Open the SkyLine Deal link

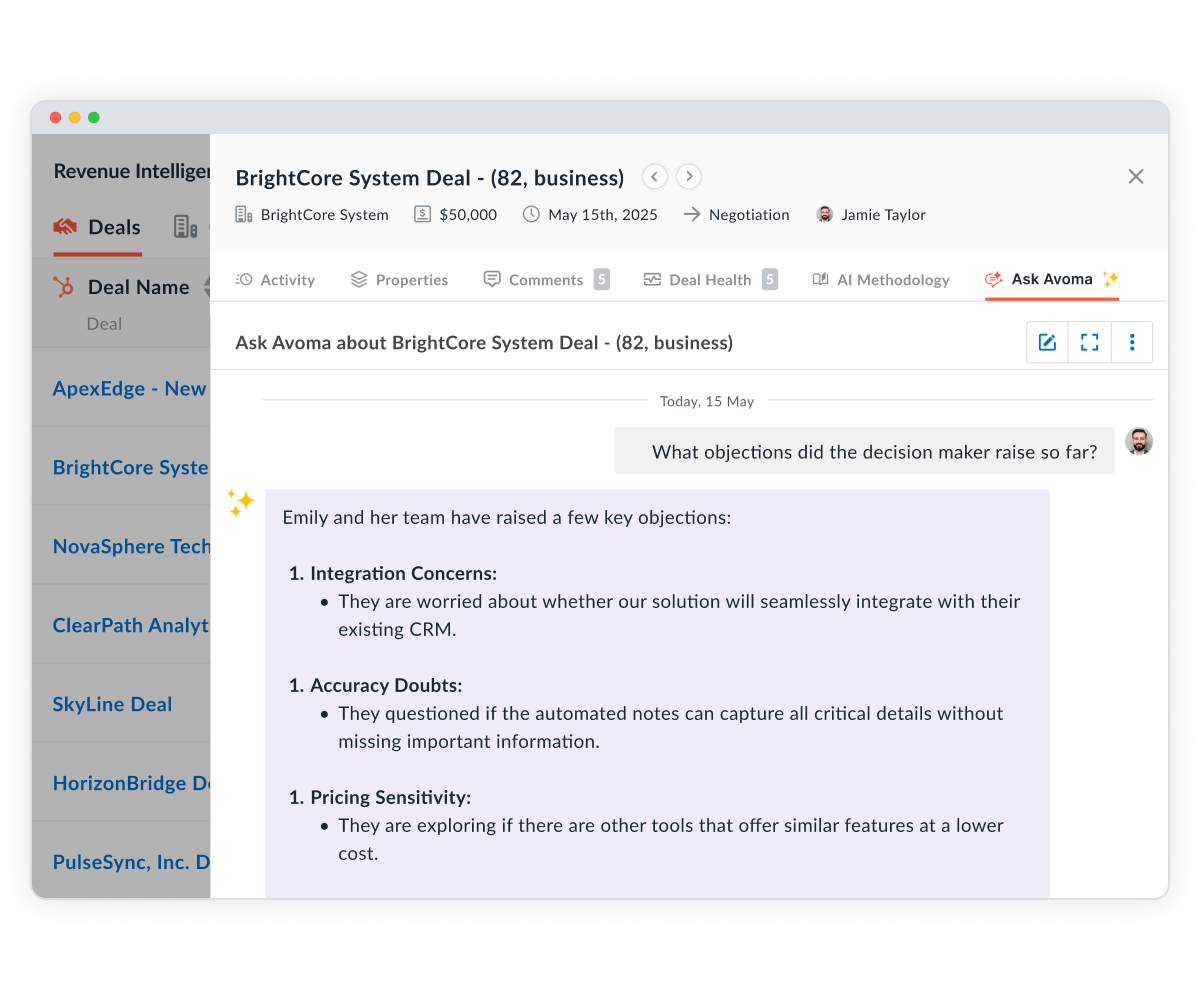pyautogui.click(x=112, y=704)
